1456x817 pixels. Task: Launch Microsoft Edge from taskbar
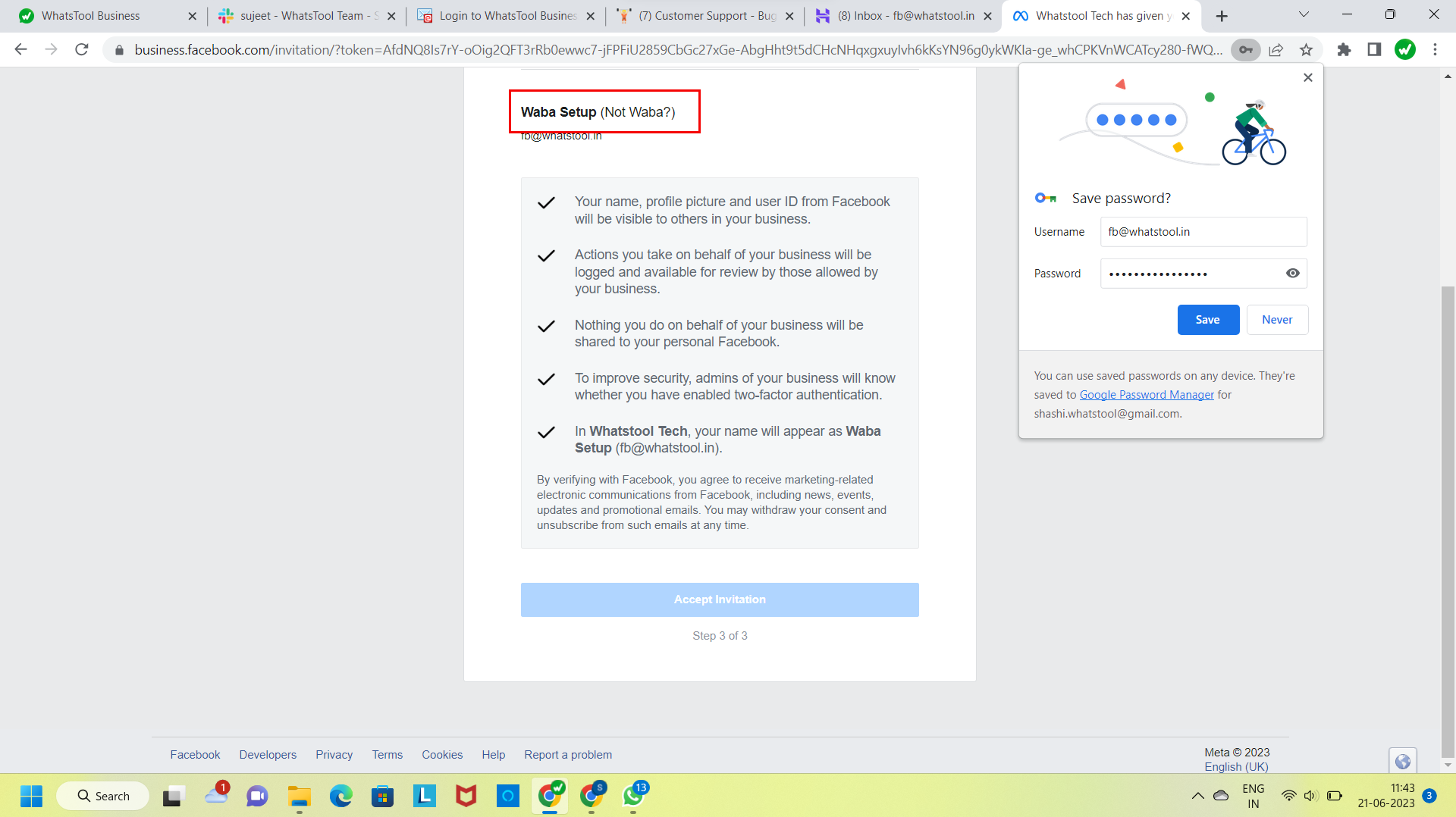[x=341, y=796]
